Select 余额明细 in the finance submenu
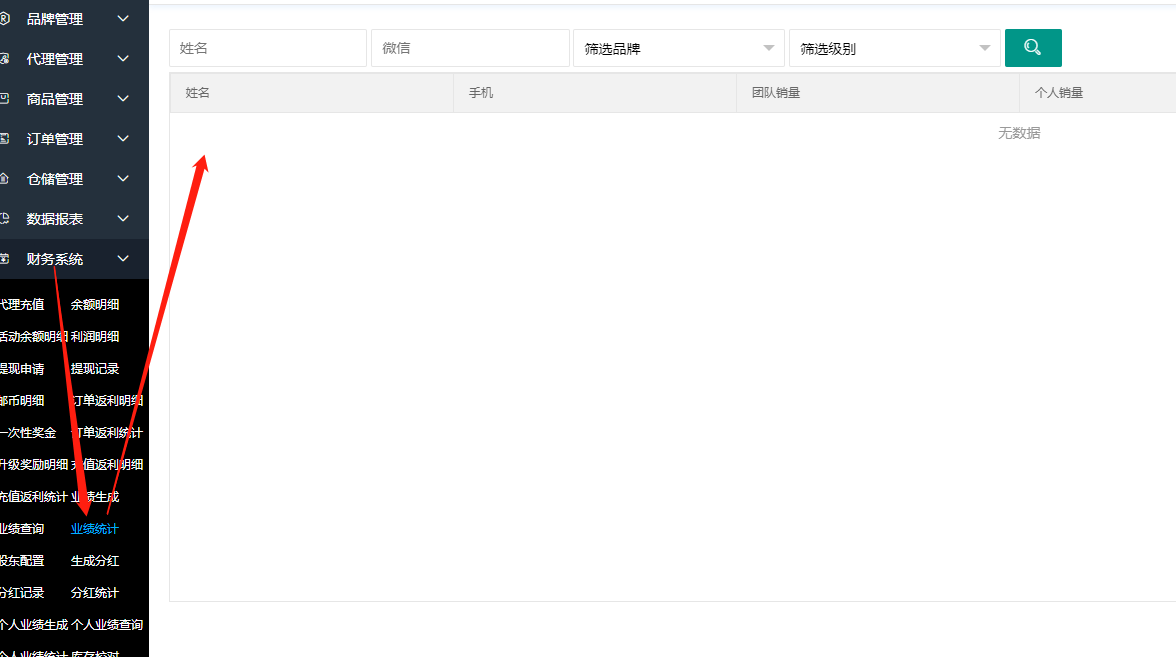The width and height of the screenshot is (1176, 657). 95,305
